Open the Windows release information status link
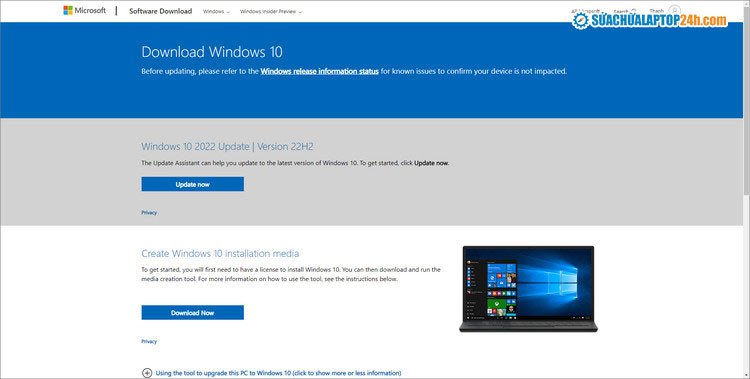The width and height of the screenshot is (750, 379). [x=320, y=71]
